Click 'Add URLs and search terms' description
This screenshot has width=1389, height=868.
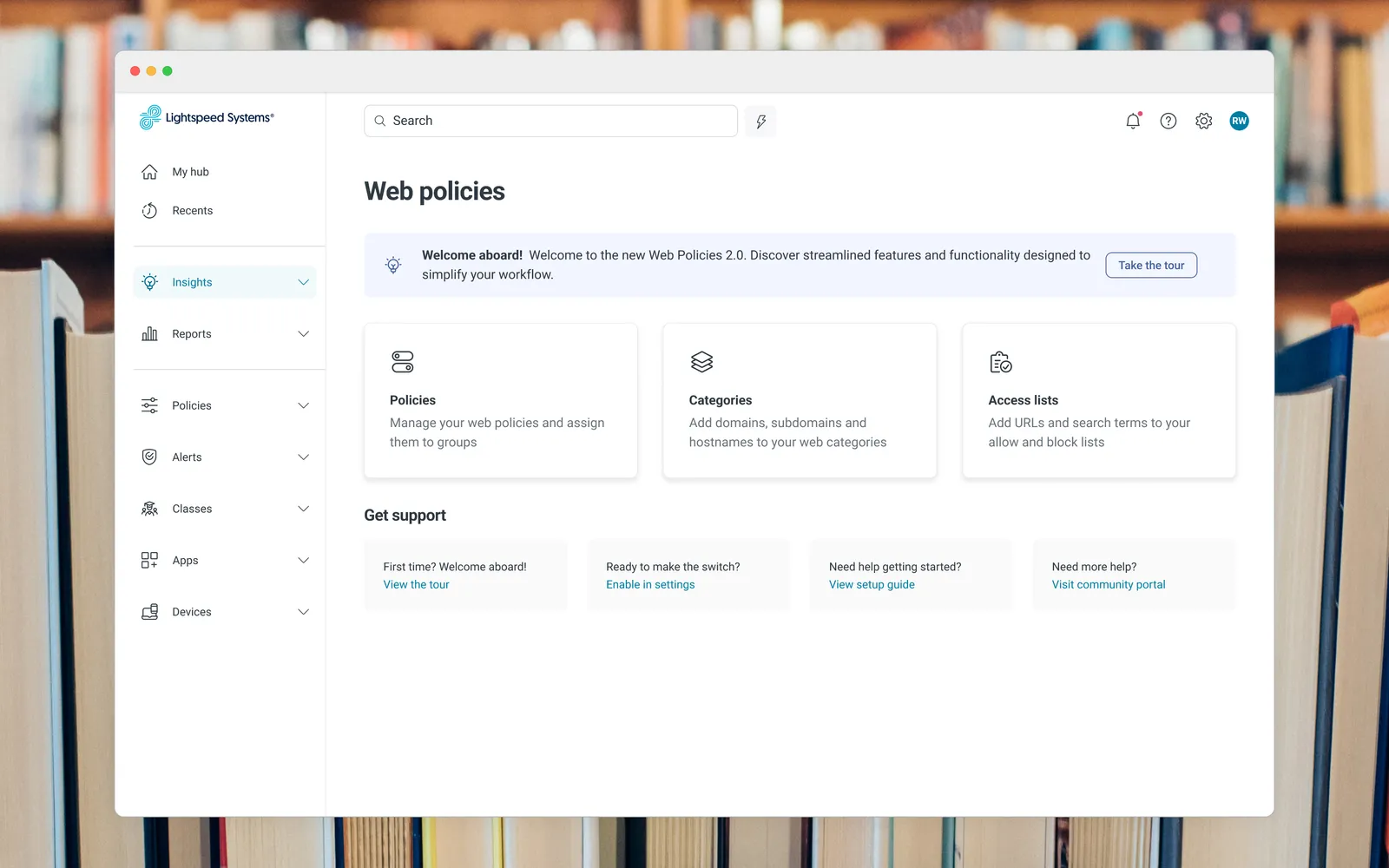(1089, 432)
